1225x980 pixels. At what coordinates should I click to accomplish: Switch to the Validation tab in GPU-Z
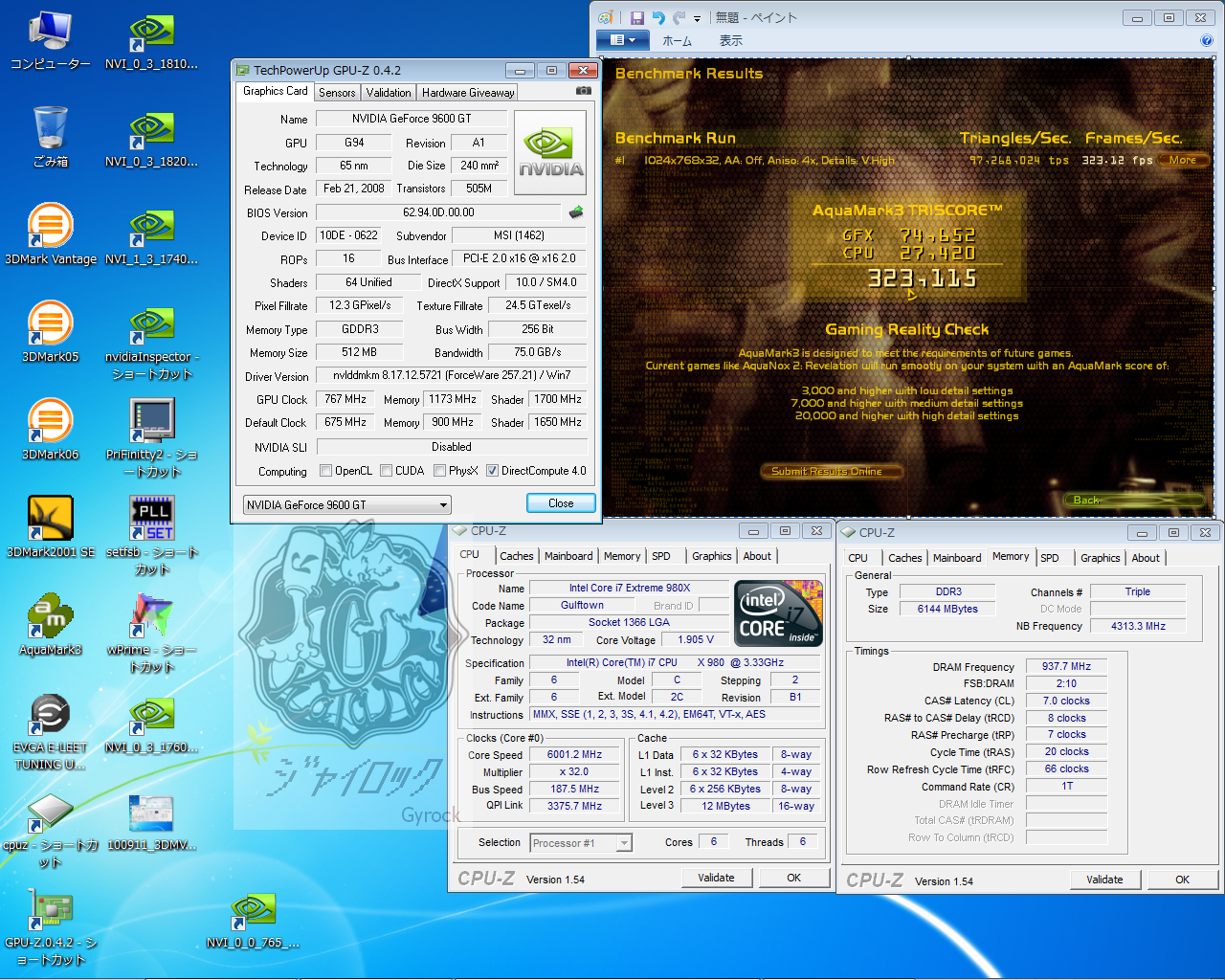tap(389, 93)
